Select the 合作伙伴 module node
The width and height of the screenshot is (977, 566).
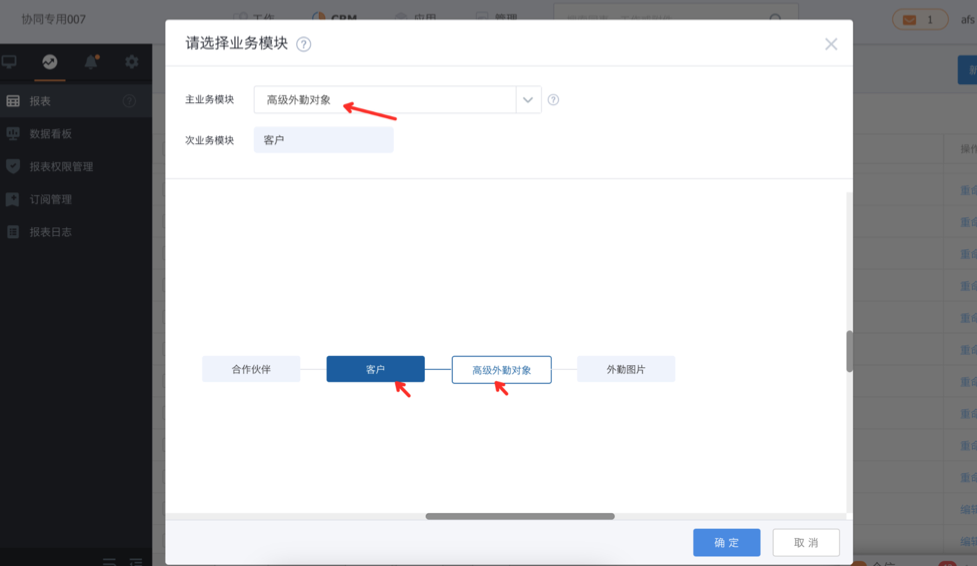click(x=251, y=369)
